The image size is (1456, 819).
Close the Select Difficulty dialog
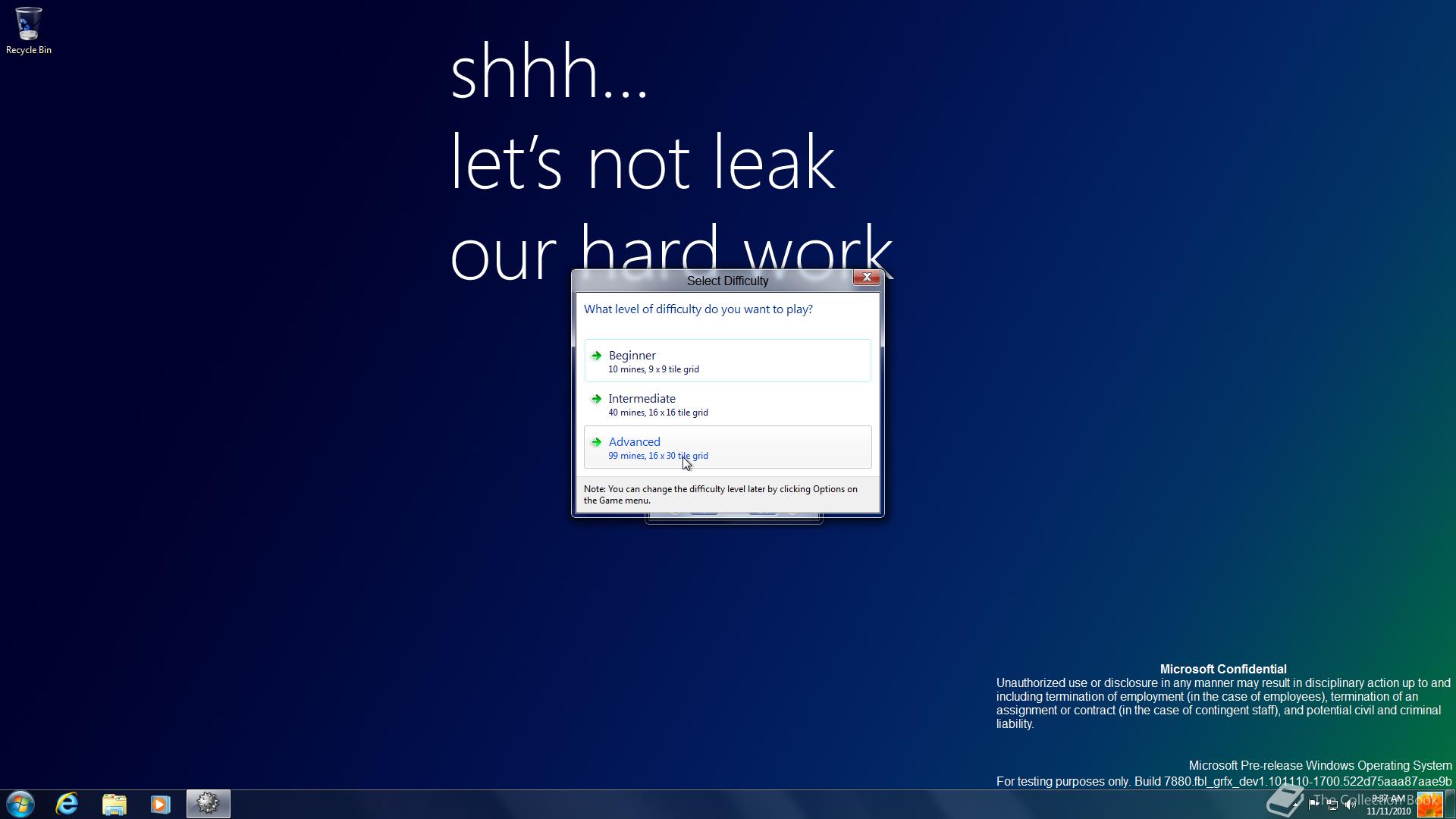(866, 278)
